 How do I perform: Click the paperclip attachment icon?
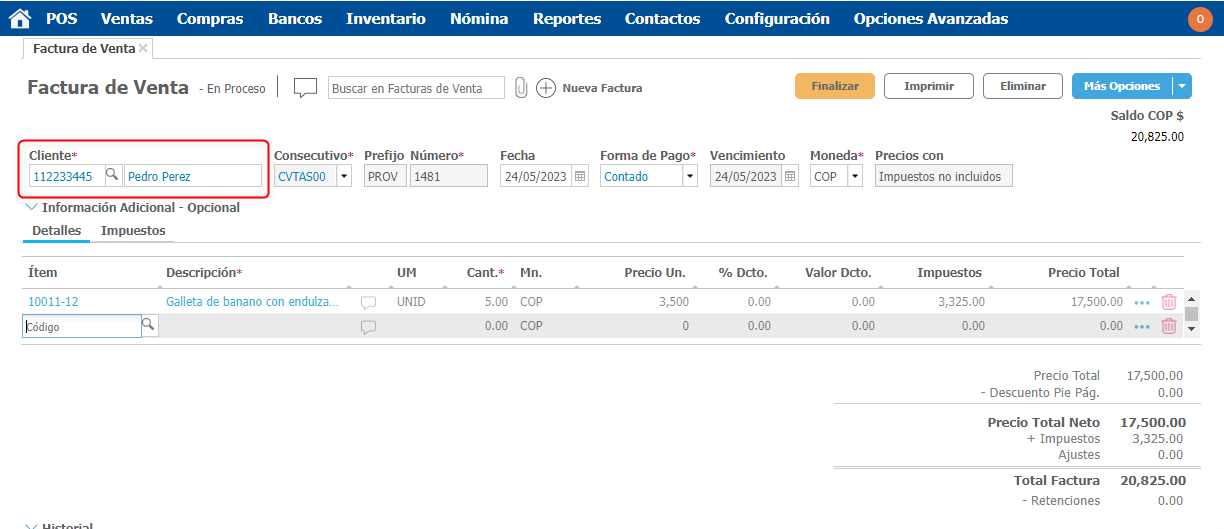pyautogui.click(x=521, y=88)
